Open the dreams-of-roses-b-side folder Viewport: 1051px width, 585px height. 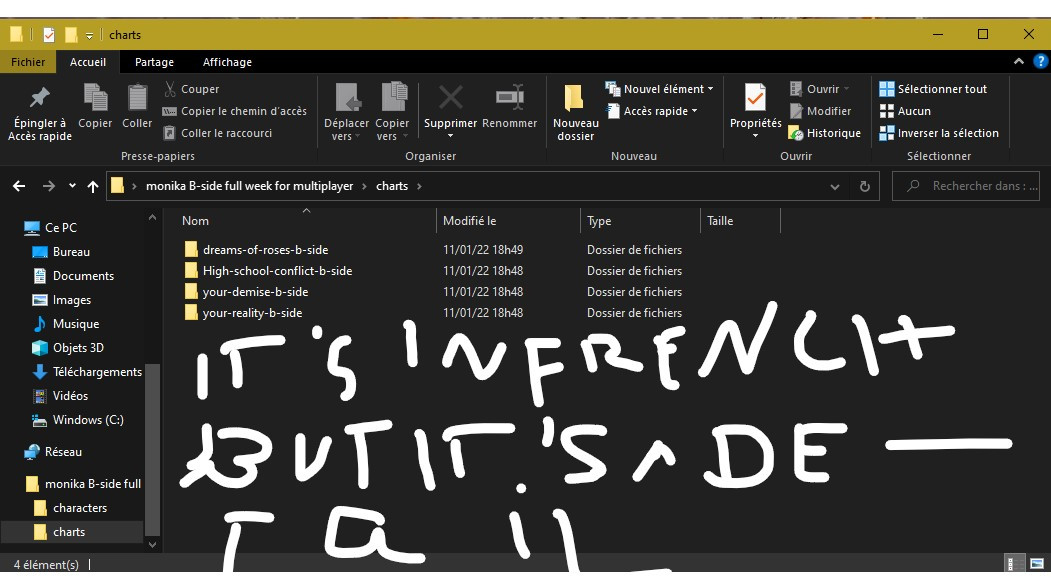click(x=265, y=250)
